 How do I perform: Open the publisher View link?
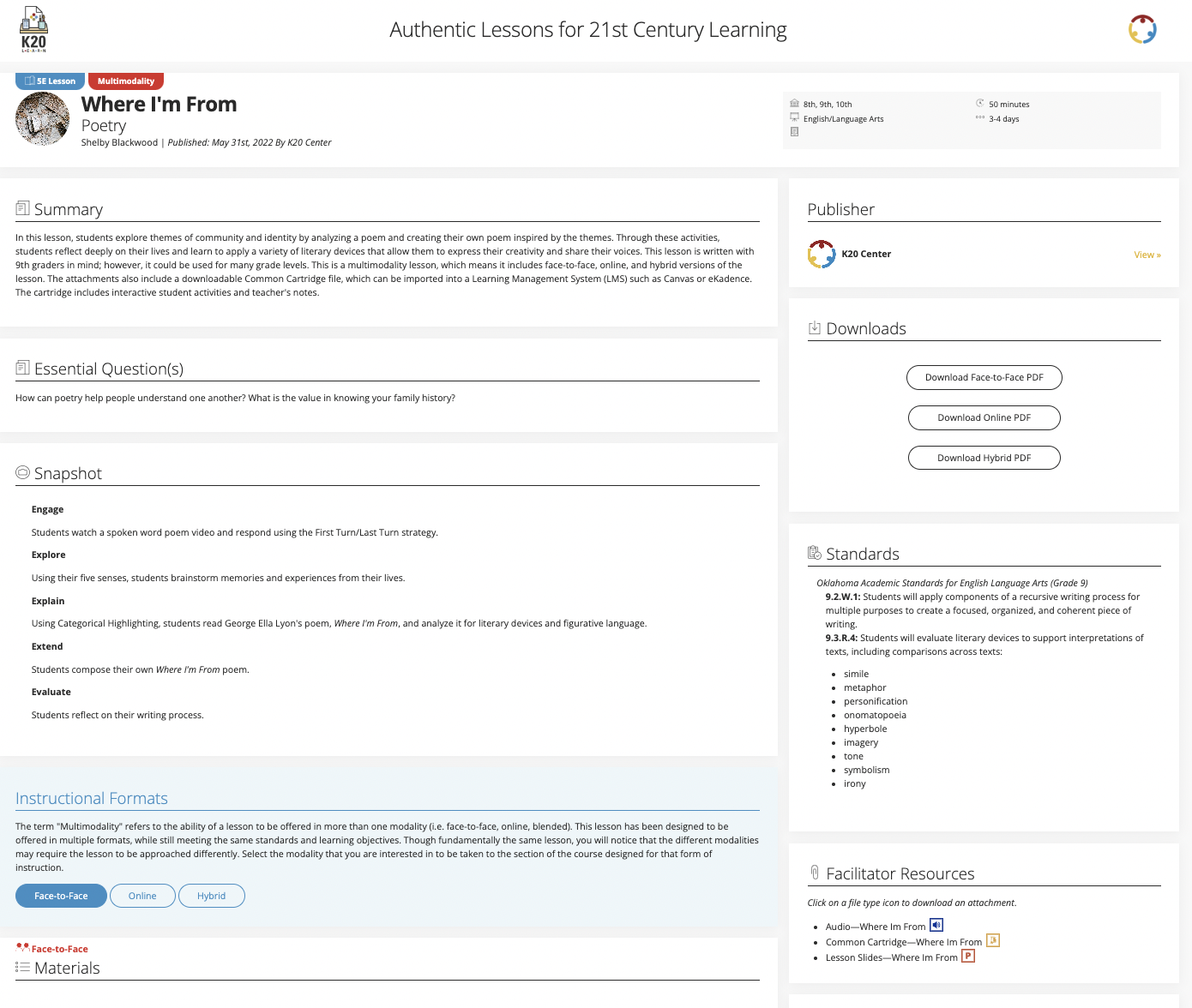[1147, 255]
